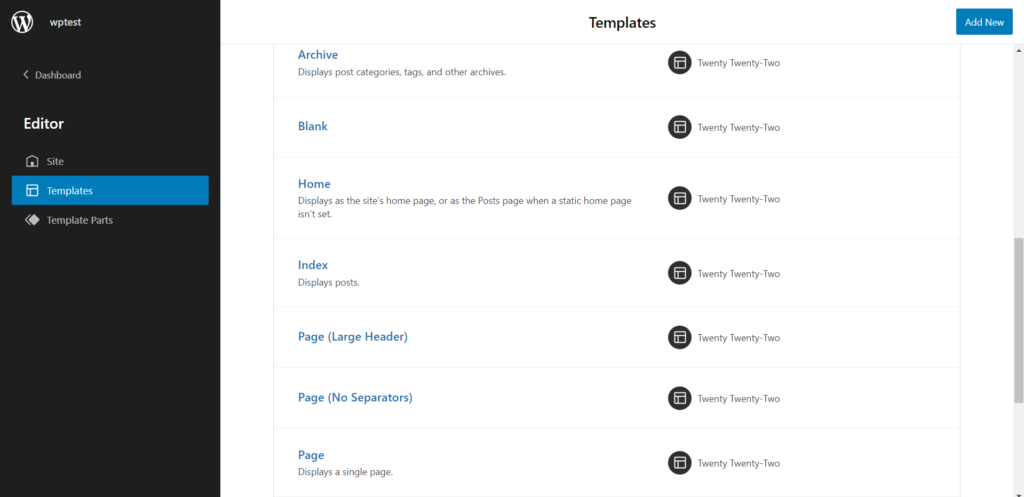This screenshot has height=497, width=1024.
Task: Click the theme icon in Home row
Action: pyautogui.click(x=679, y=198)
